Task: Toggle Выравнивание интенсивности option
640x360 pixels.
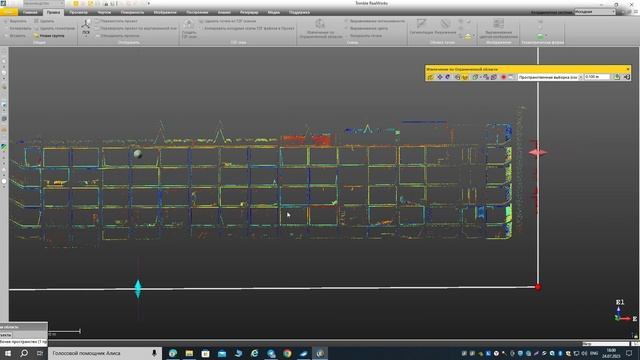Action: (x=375, y=21)
